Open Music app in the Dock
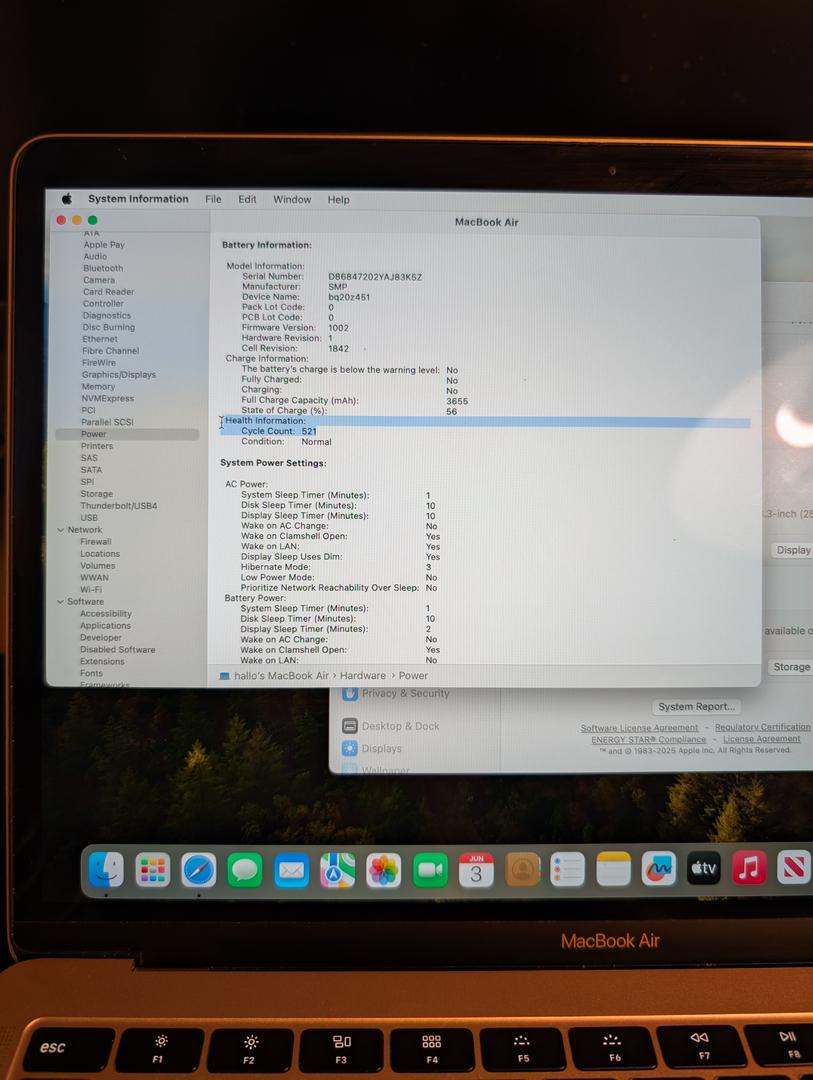This screenshot has width=813, height=1080. (x=749, y=868)
